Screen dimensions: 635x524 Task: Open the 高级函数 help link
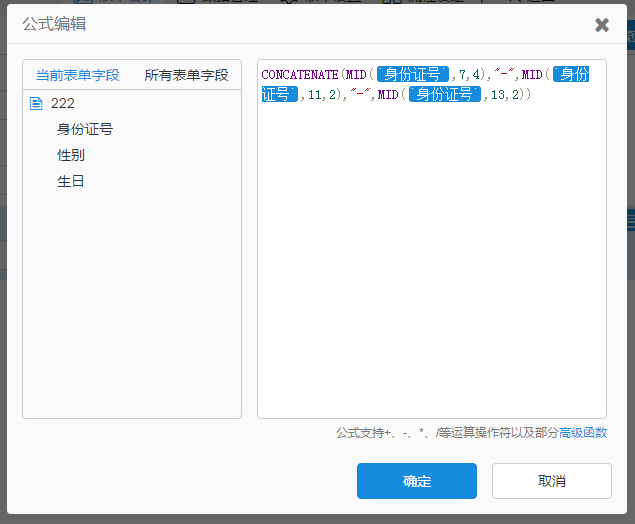[583, 433]
